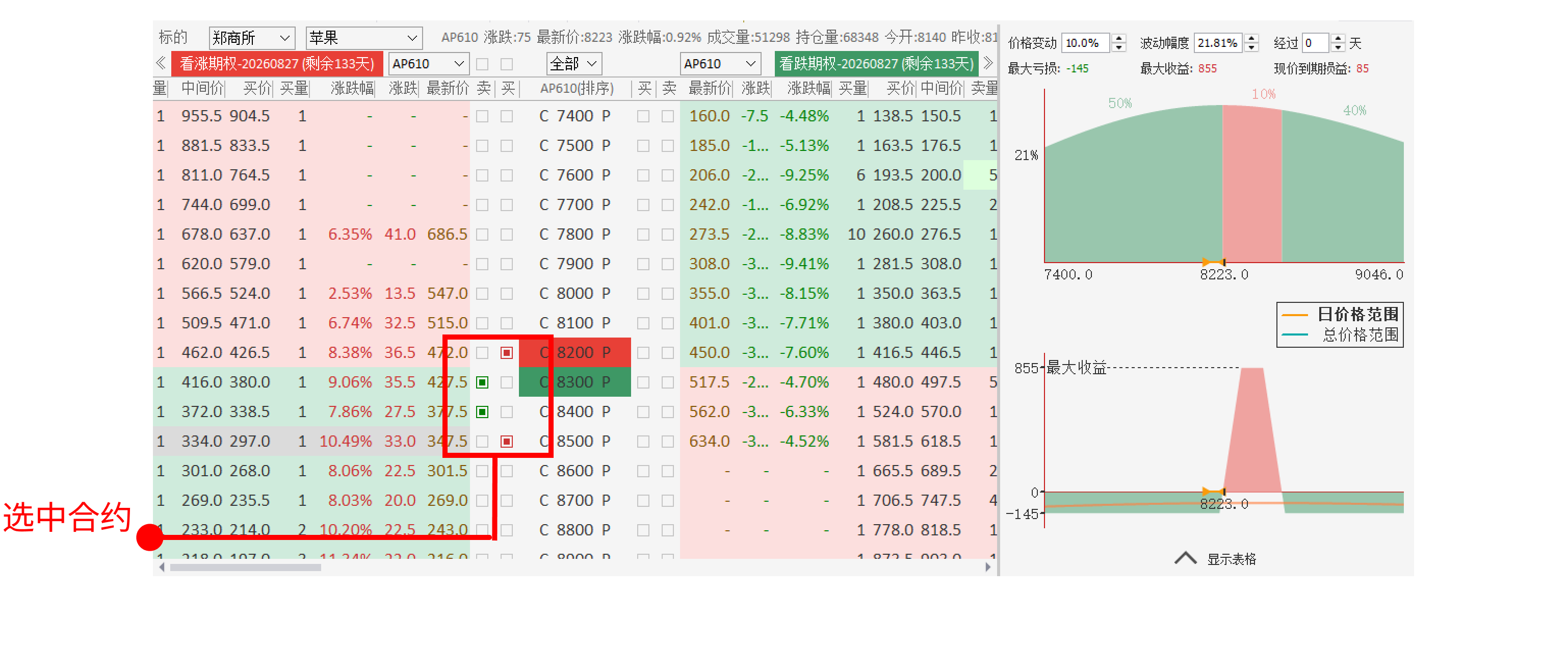Increase price change spinner up arrow
Image resolution: width=1568 pixels, height=670 pixels.
pyautogui.click(x=1119, y=38)
